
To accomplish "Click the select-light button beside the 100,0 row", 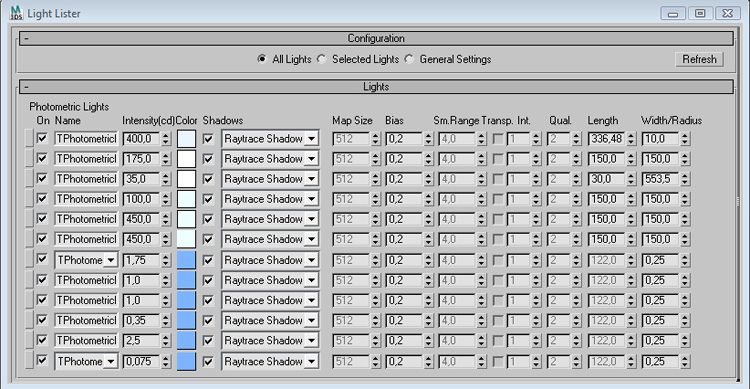I will pyautogui.click(x=29, y=199).
